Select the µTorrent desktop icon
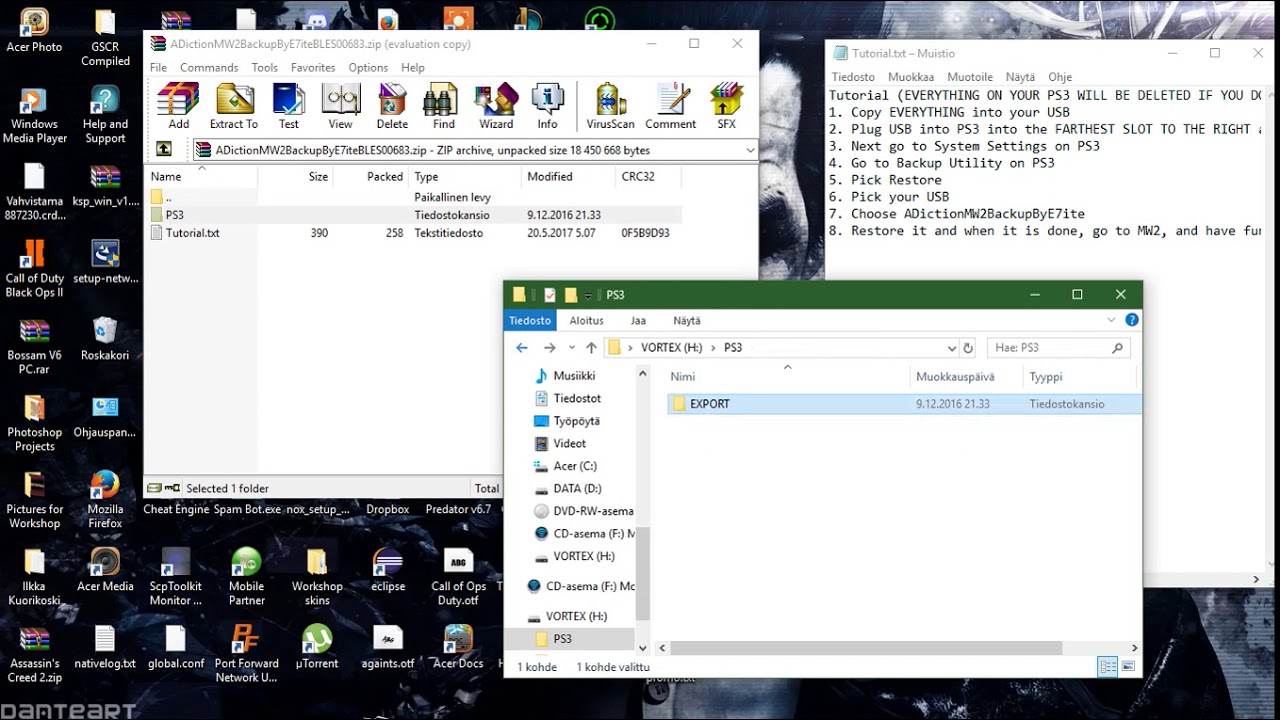1280x720 pixels. 317,646
